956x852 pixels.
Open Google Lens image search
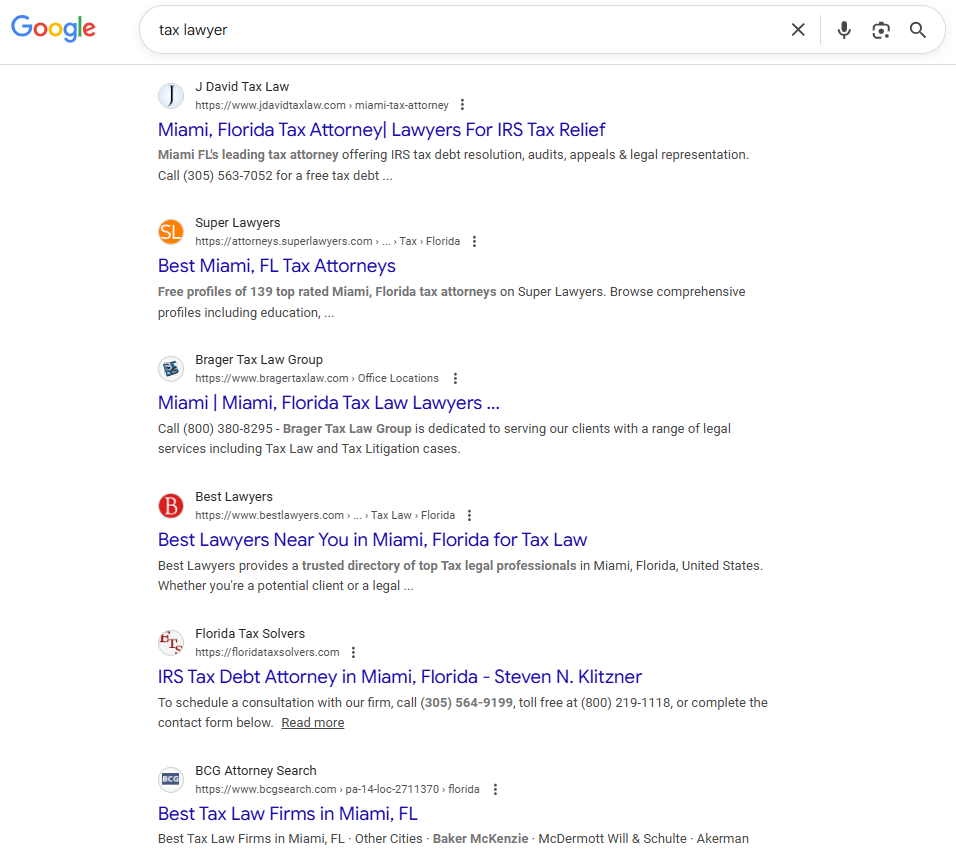pyautogui.click(x=881, y=30)
